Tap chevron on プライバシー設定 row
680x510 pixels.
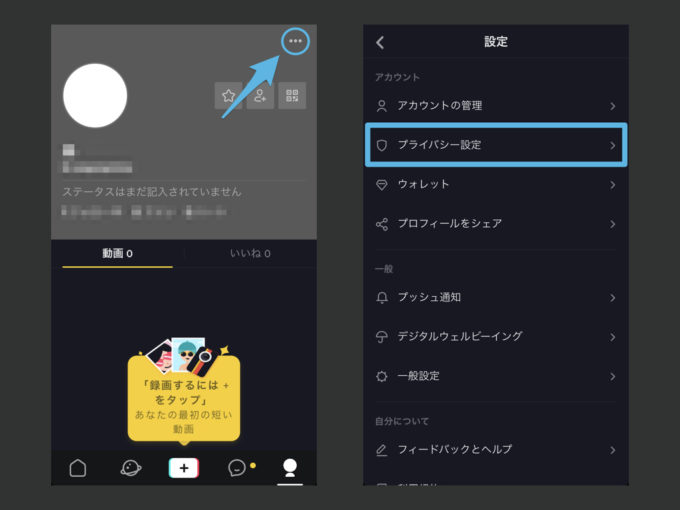pyautogui.click(x=613, y=146)
